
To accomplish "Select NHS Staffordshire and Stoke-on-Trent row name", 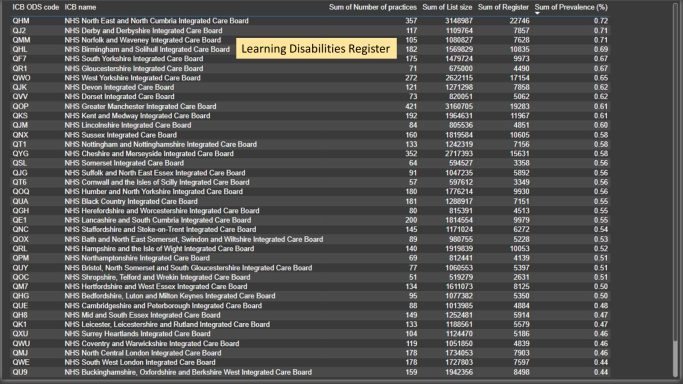I will tap(160, 229).
